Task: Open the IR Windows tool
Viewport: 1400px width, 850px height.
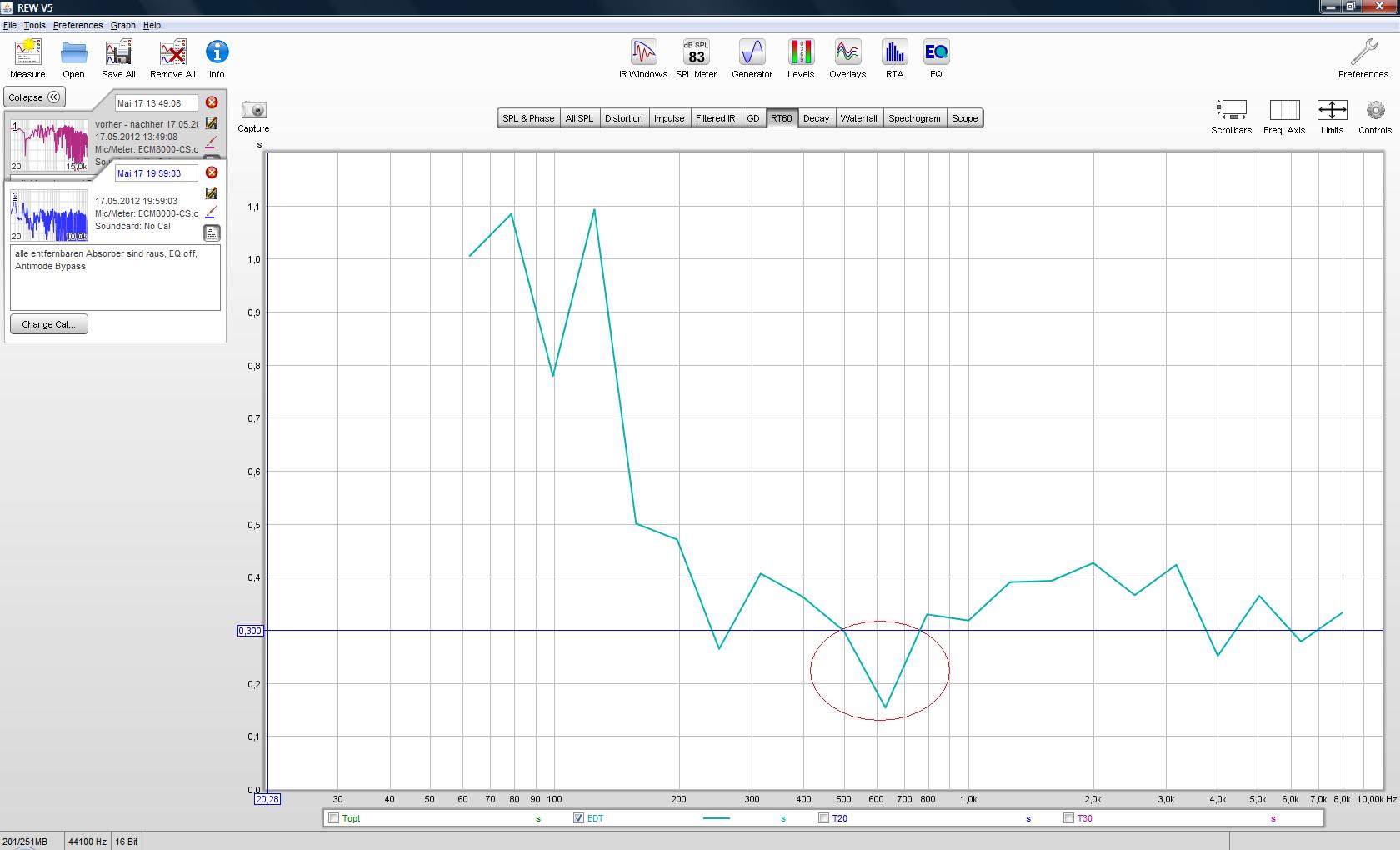Action: coord(642,59)
